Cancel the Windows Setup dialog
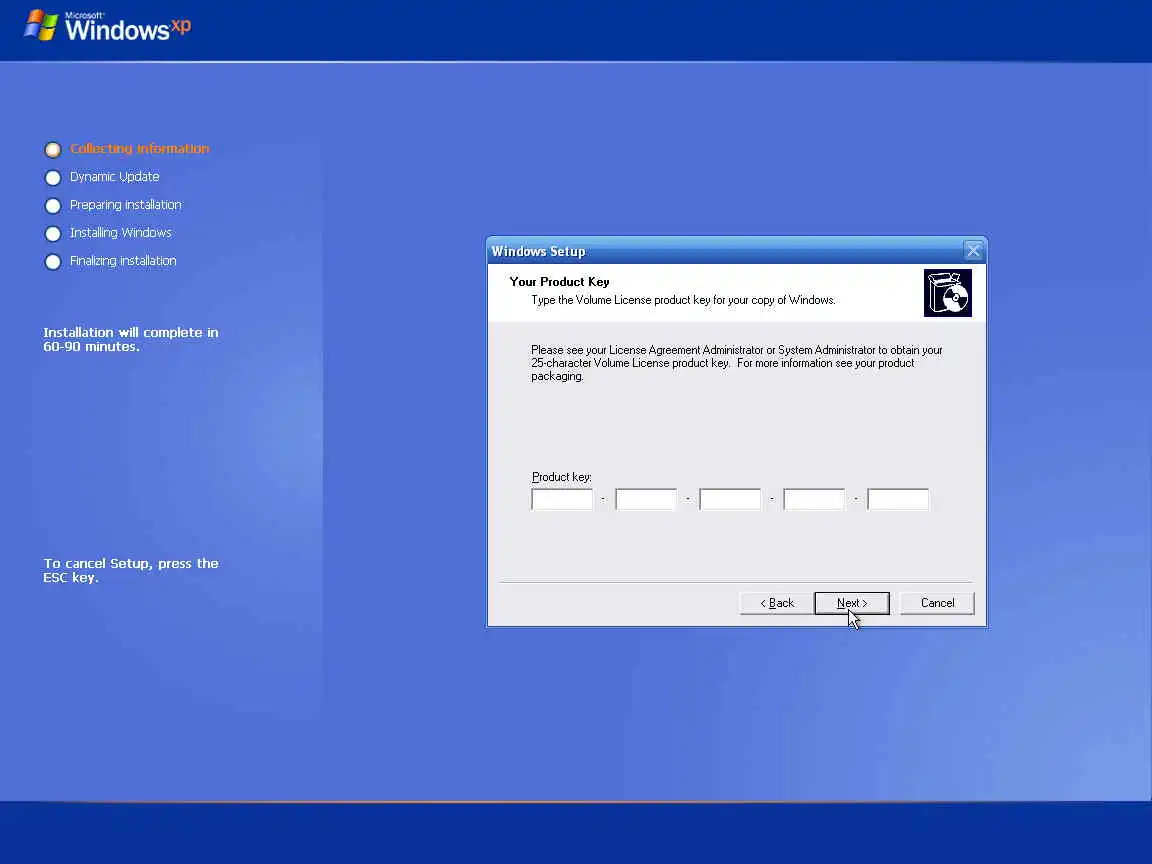 tap(937, 603)
